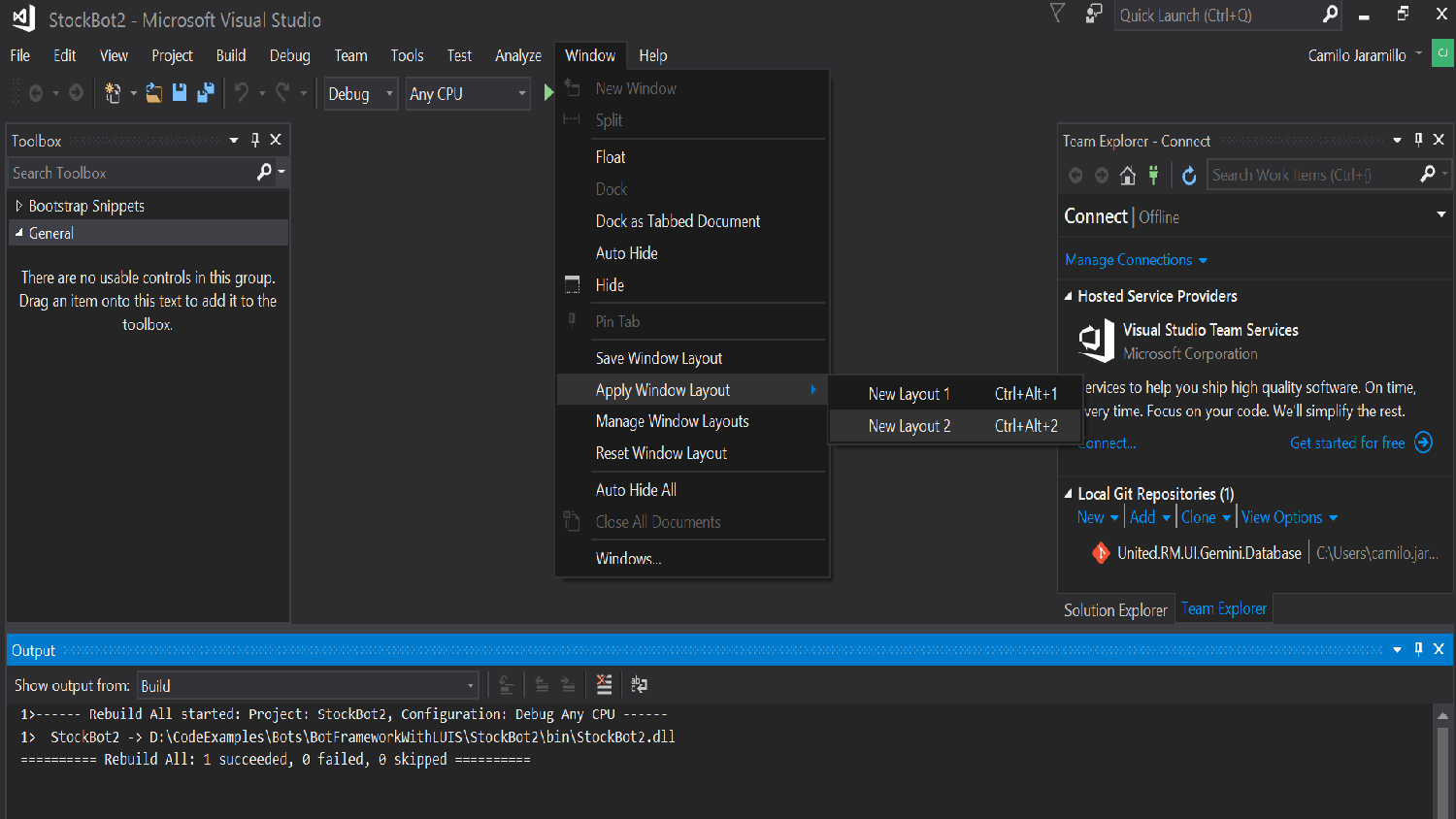
Task: Open the View Options dropdown
Action: [1290, 517]
